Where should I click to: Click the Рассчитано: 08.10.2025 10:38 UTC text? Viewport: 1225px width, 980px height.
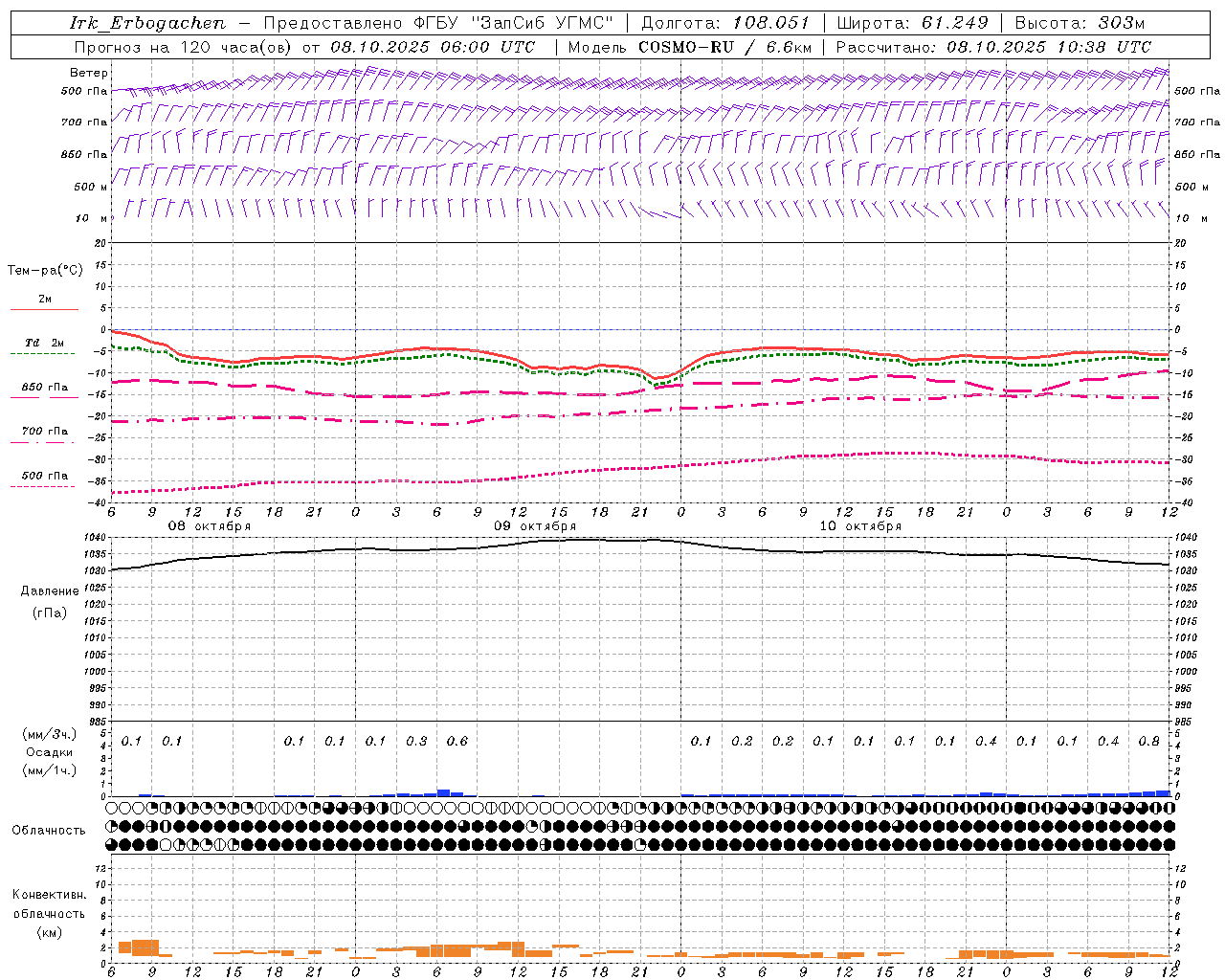pos(993,47)
